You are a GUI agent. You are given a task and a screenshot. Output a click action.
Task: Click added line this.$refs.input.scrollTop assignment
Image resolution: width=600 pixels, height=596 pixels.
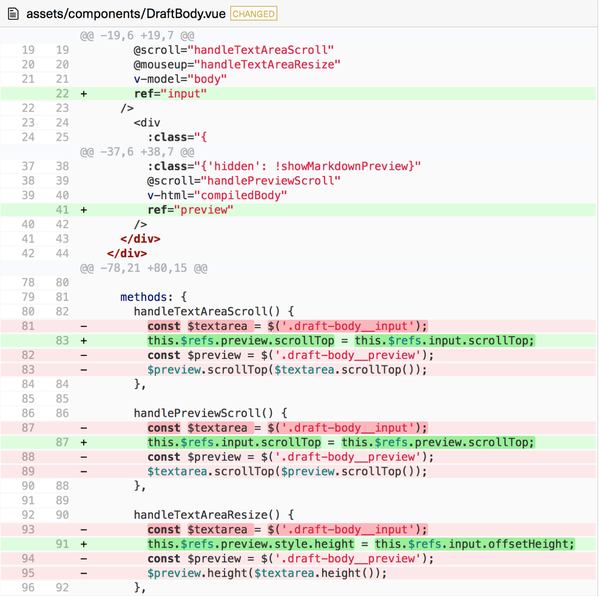(x=298, y=443)
